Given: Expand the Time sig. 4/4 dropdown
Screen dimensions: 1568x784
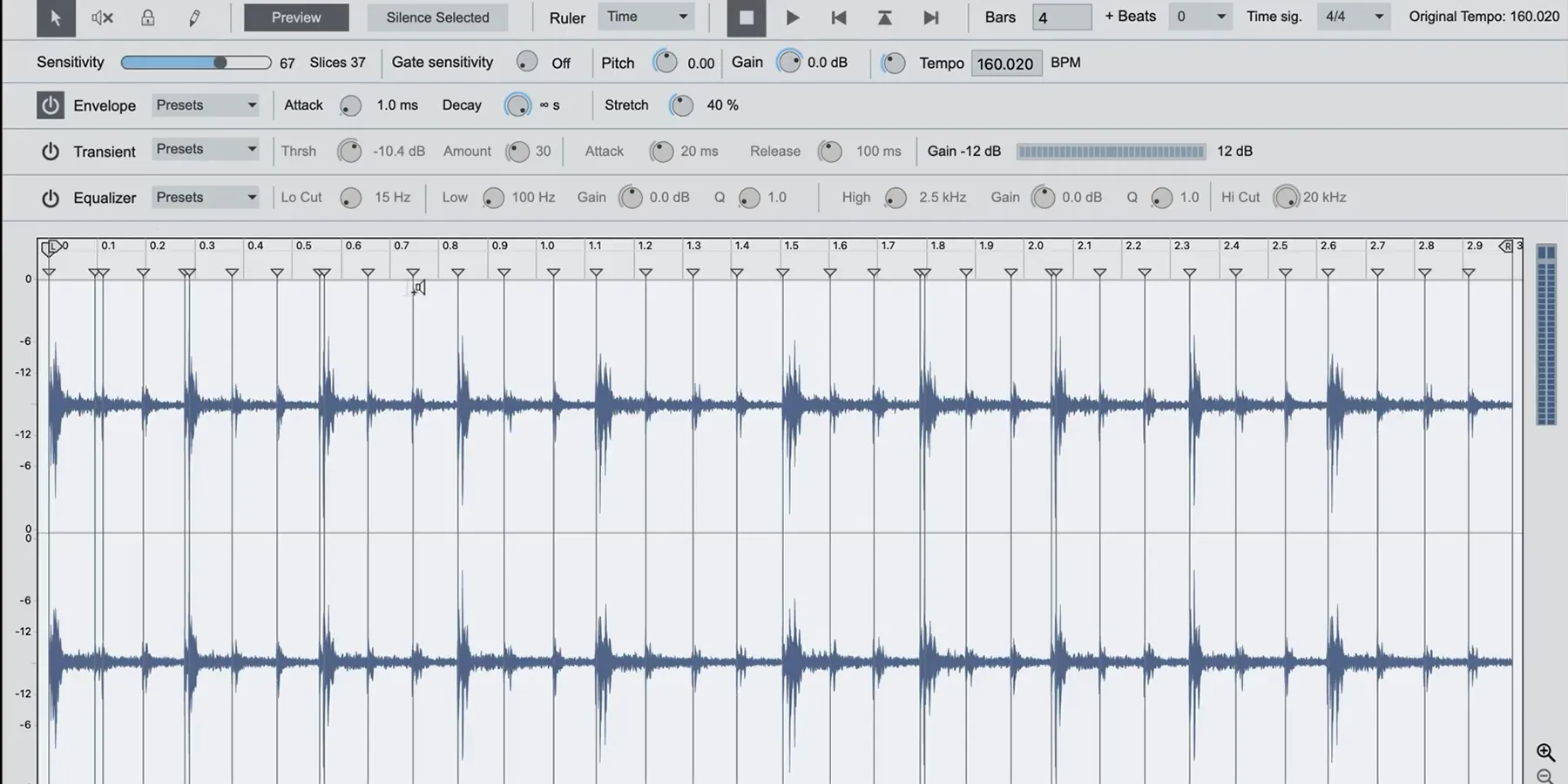Looking at the screenshot, I should click(1354, 17).
